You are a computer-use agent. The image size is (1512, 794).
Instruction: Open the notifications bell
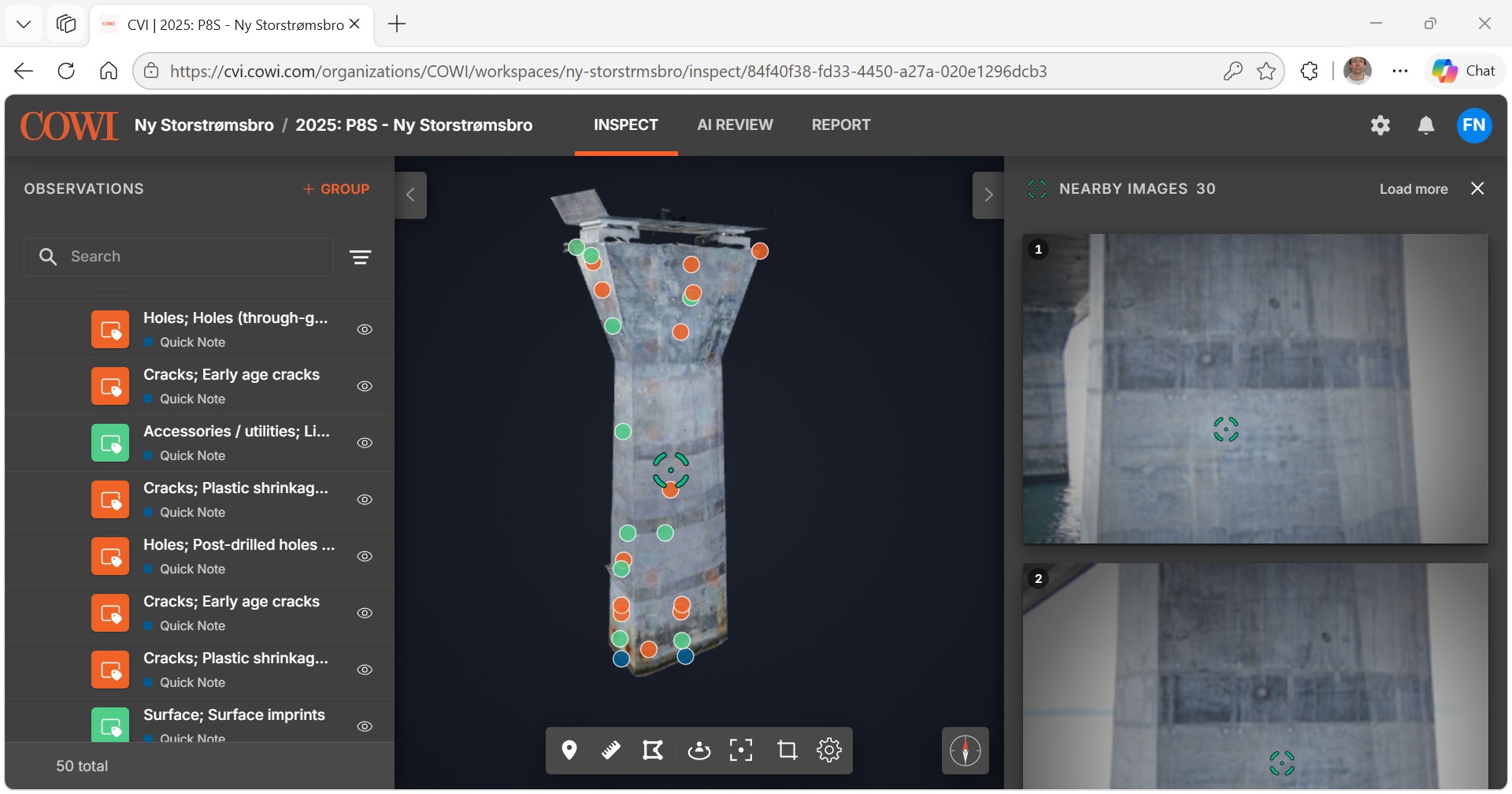pos(1426,125)
